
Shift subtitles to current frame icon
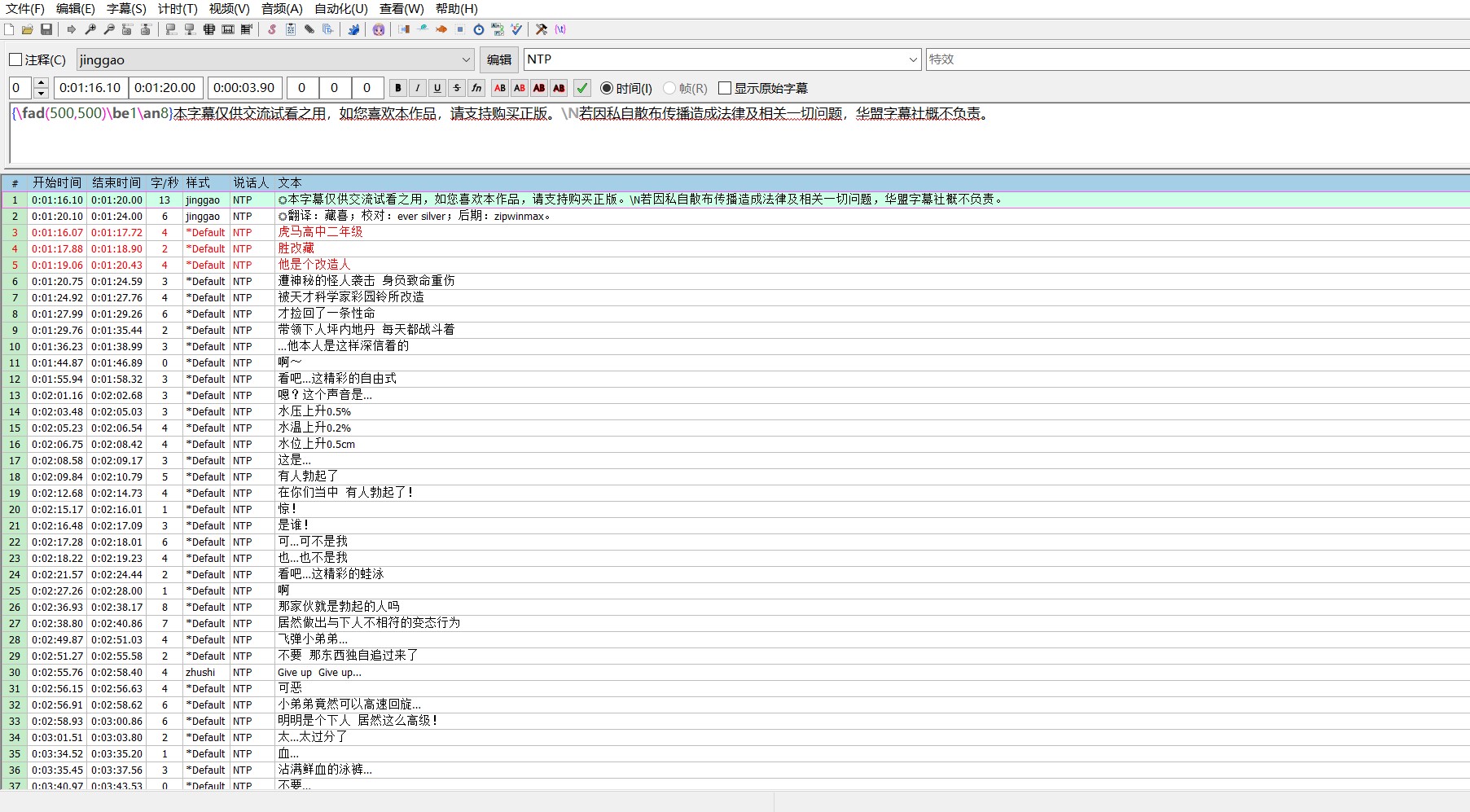[247, 29]
